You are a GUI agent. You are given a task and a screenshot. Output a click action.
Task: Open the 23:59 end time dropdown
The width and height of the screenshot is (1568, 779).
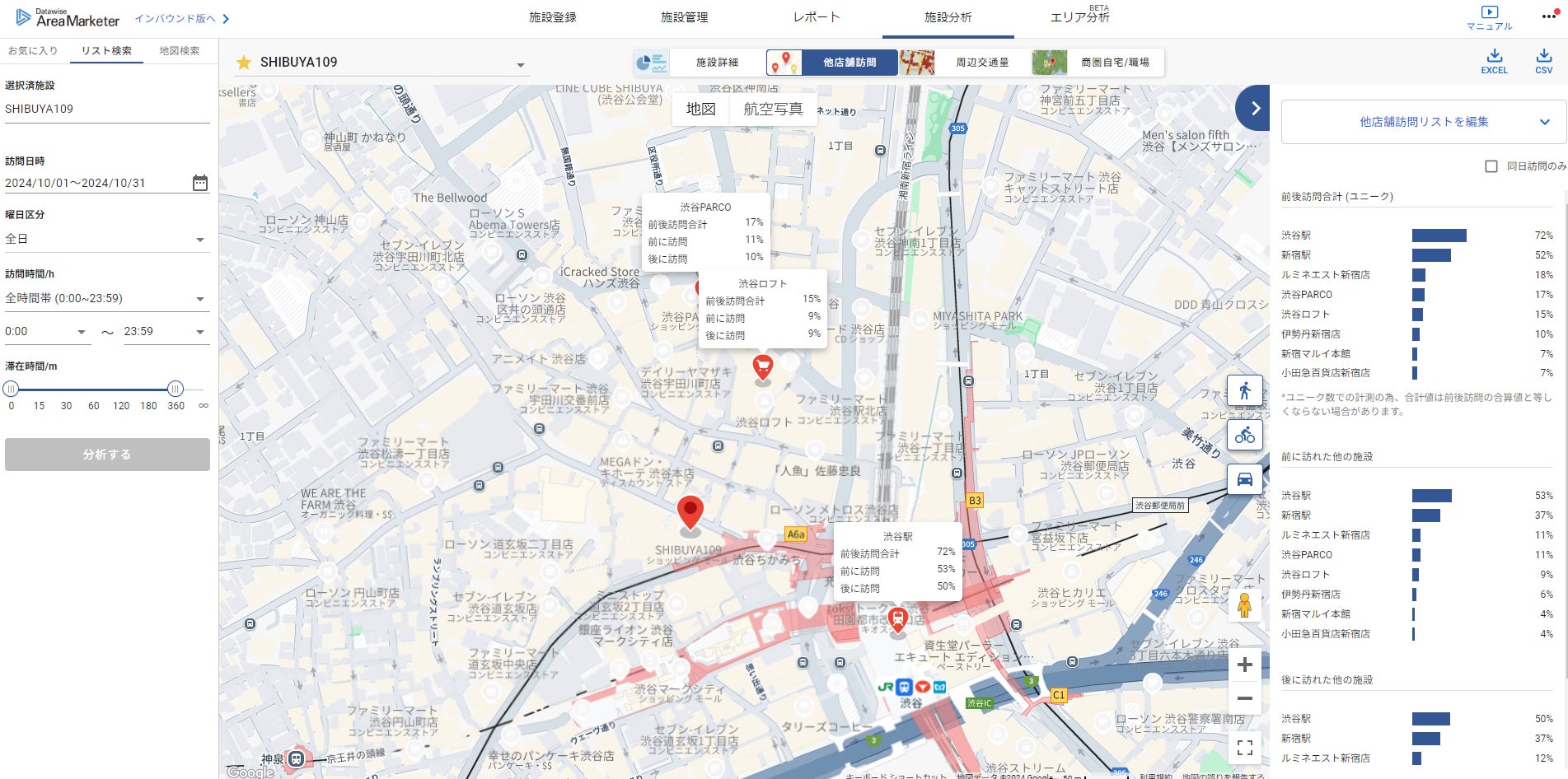pos(166,332)
